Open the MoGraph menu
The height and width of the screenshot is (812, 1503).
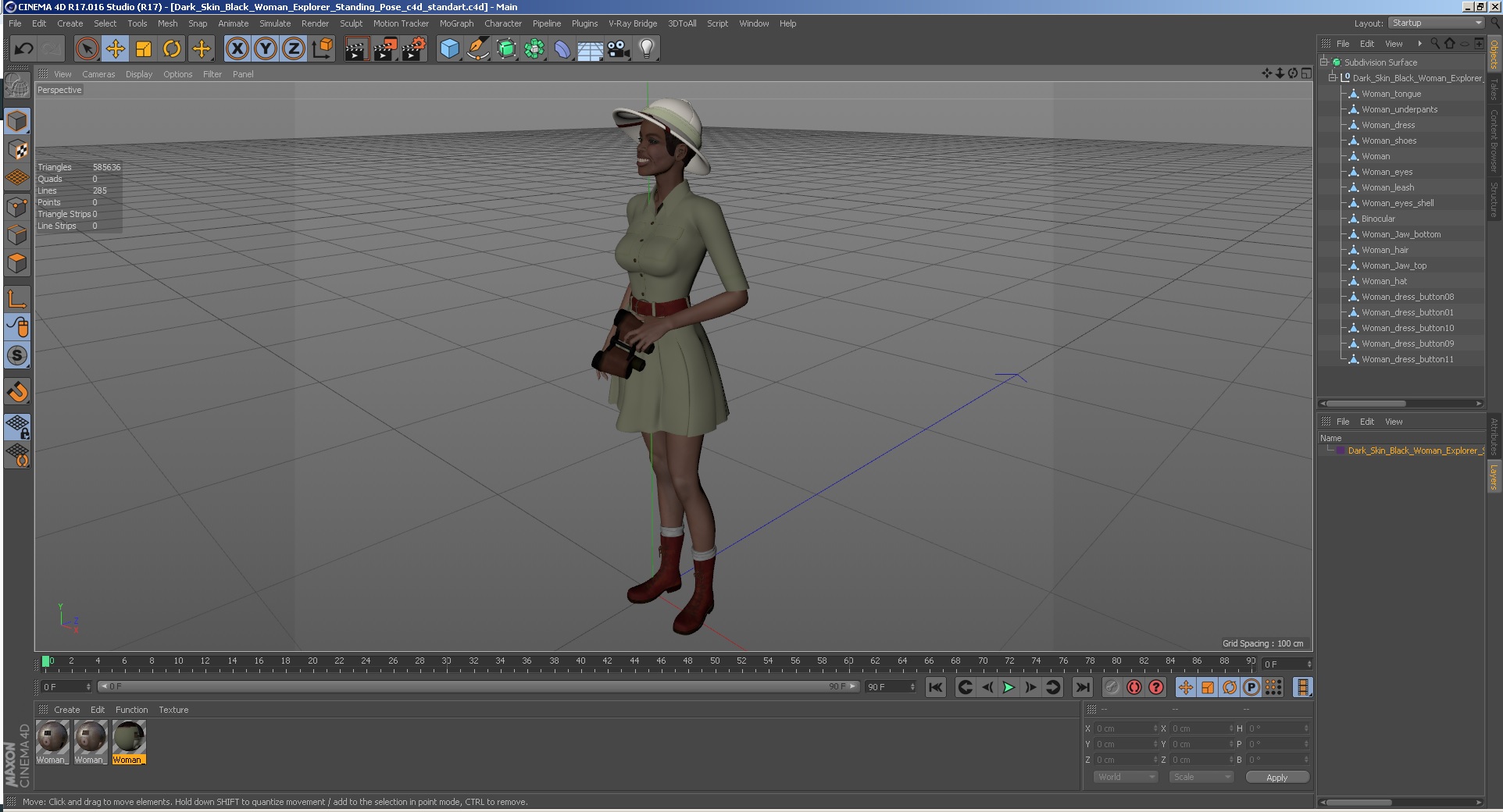(x=456, y=23)
